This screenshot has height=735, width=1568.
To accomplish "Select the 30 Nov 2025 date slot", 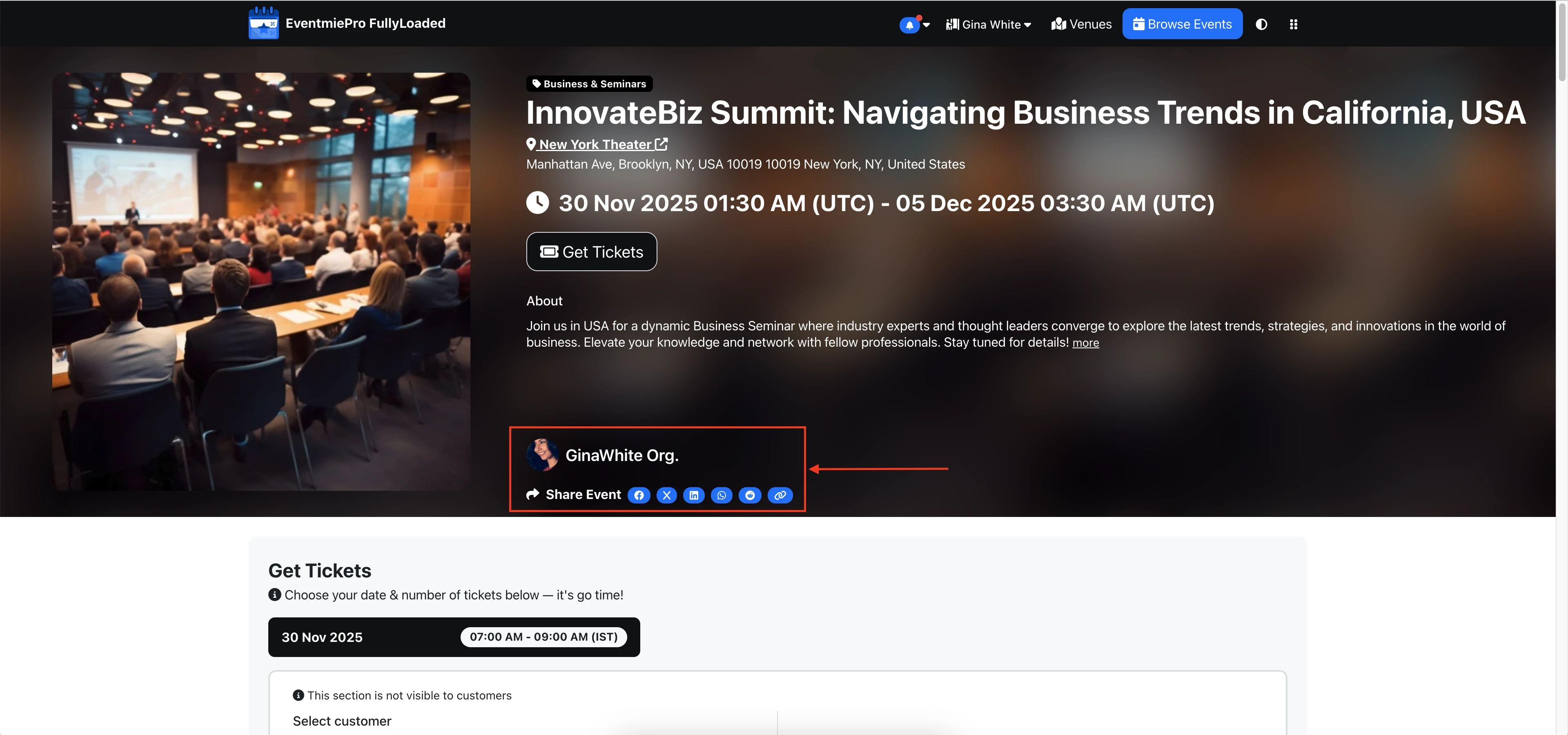I will 454,637.
